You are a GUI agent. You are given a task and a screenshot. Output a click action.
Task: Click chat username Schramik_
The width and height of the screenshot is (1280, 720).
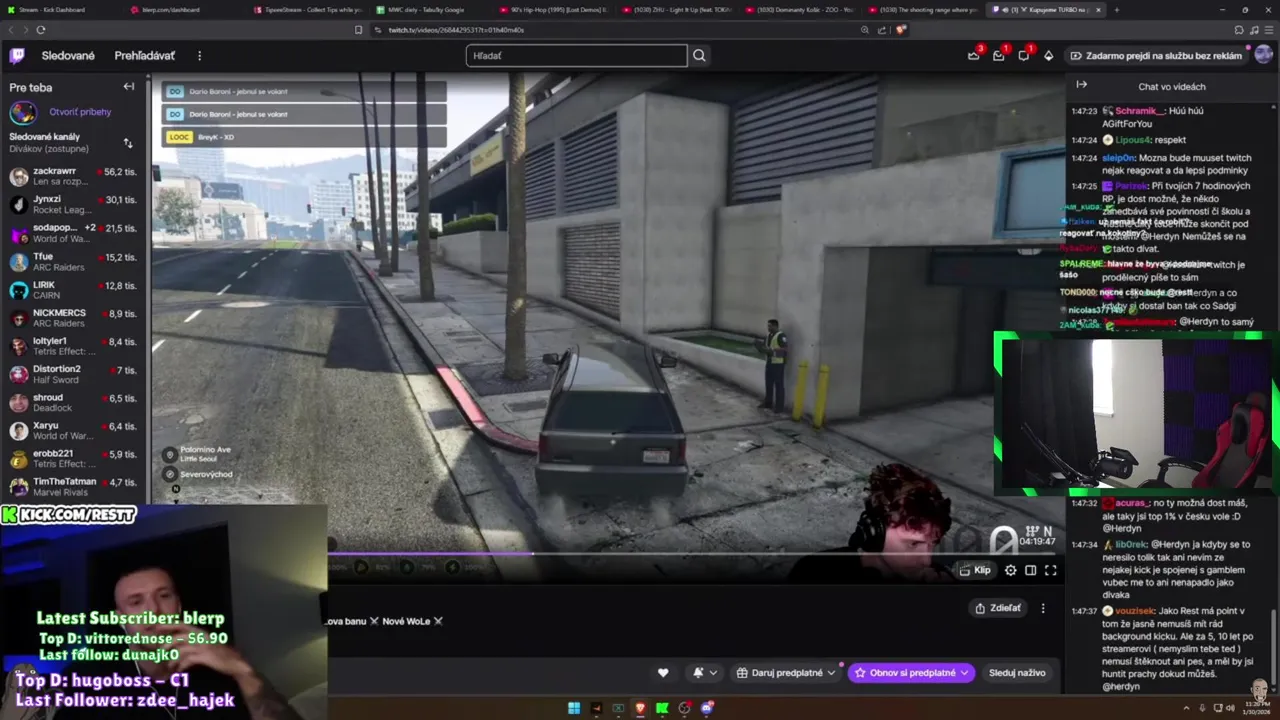coord(1140,111)
